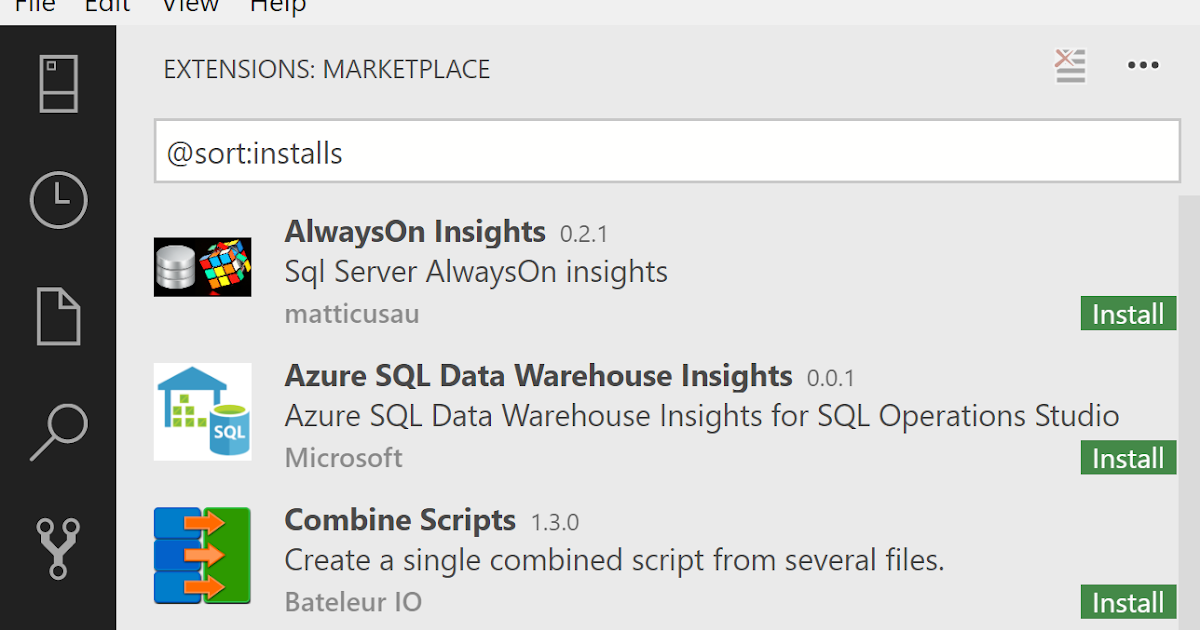Open the editor/file view in the sidebar
Screen dimensions: 1200x630
tap(58, 316)
